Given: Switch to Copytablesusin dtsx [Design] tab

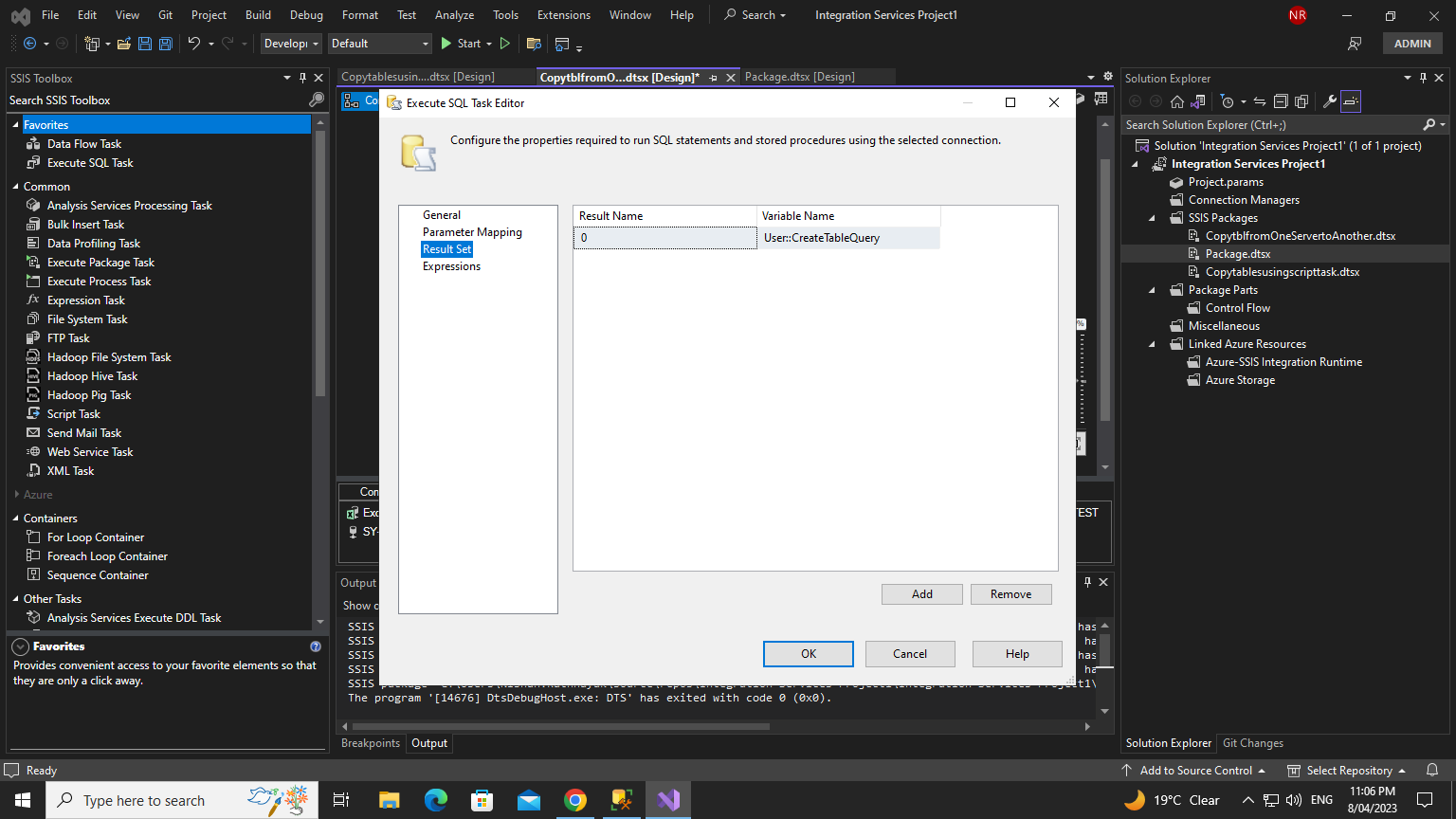Looking at the screenshot, I should (418, 77).
